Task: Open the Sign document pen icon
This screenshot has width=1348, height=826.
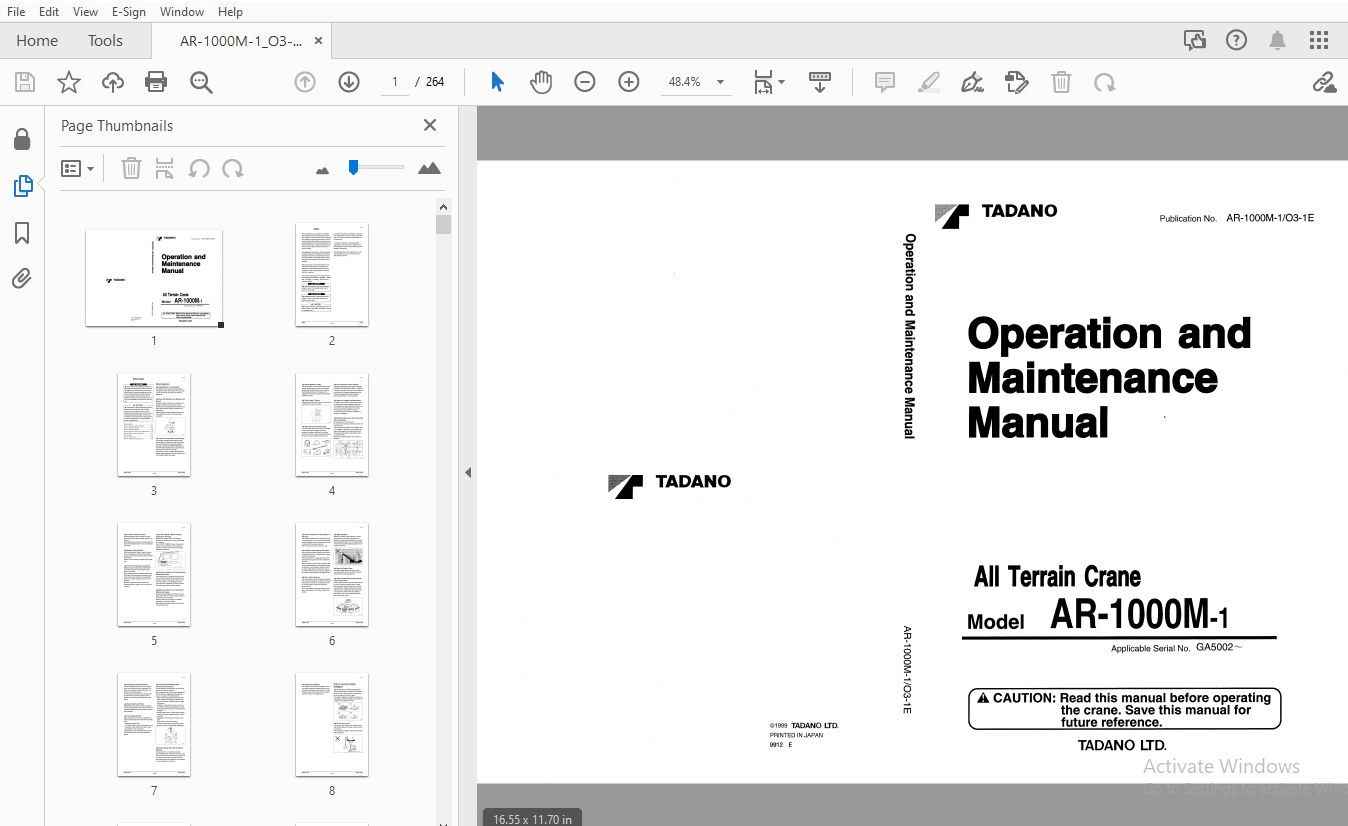Action: point(972,82)
